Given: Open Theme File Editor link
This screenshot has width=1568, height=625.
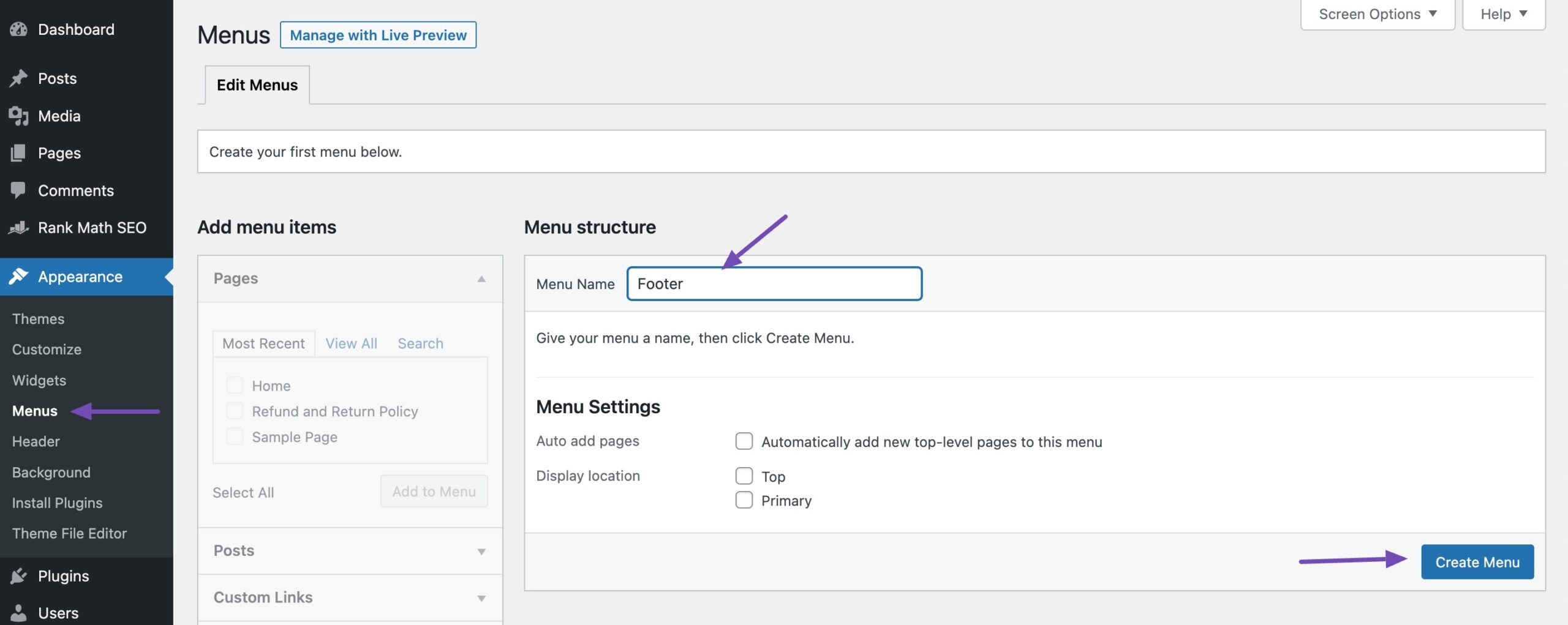Looking at the screenshot, I should [x=70, y=534].
